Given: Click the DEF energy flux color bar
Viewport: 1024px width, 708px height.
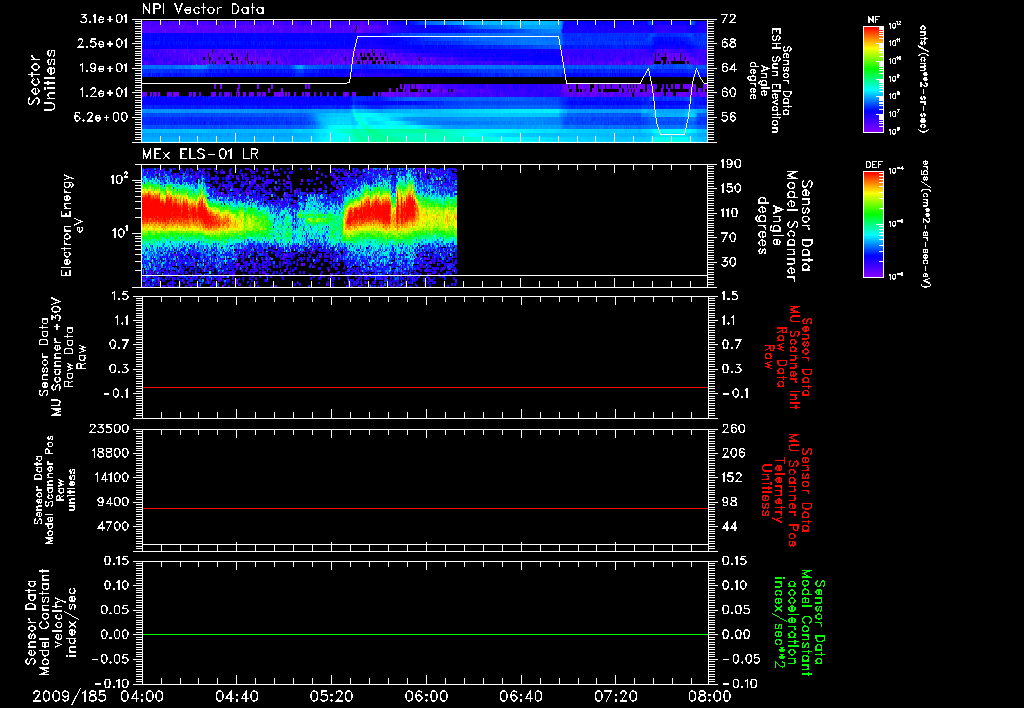Looking at the screenshot, I should coord(874,224).
